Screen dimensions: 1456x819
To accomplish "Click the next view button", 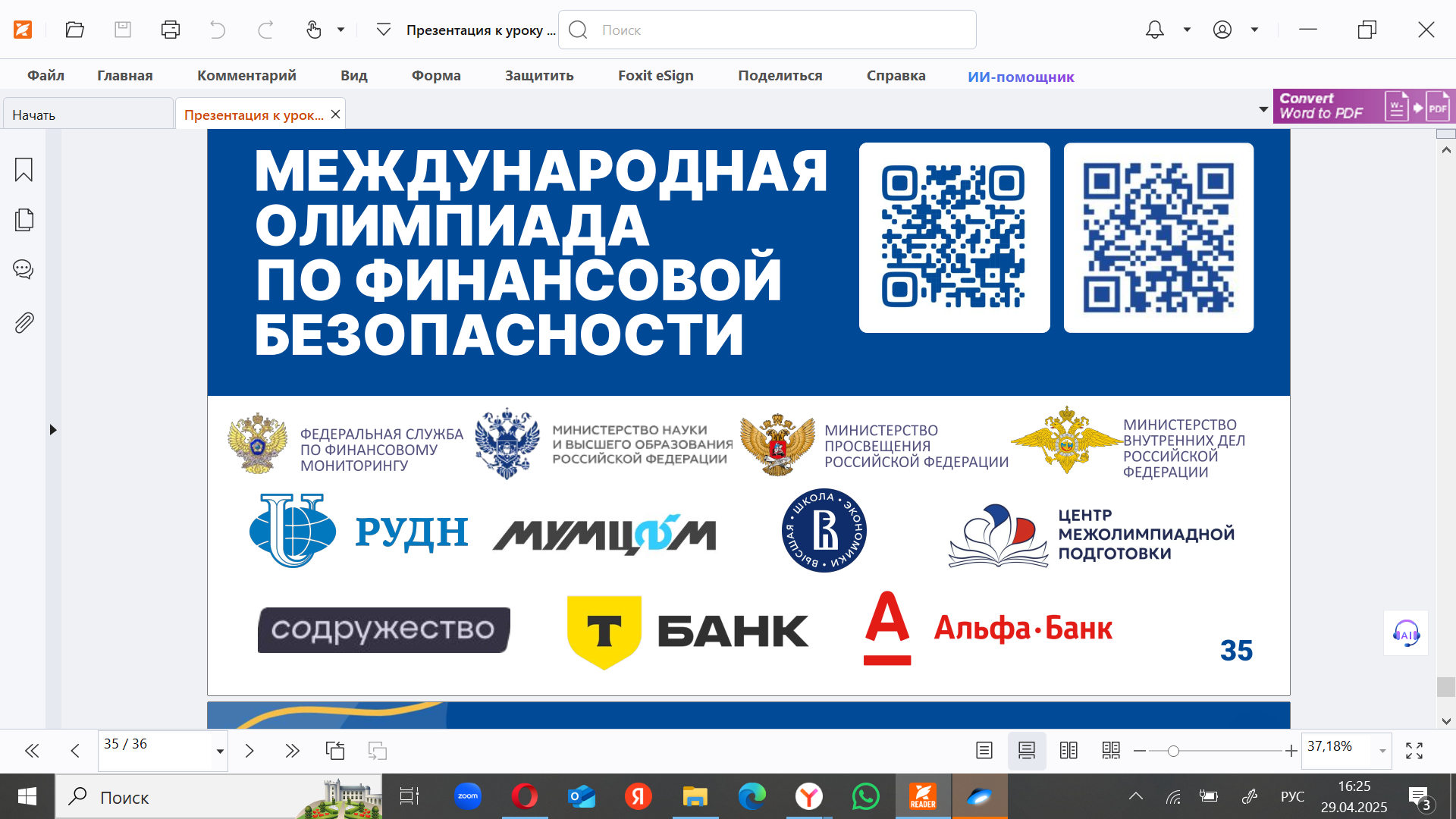I will (x=378, y=751).
